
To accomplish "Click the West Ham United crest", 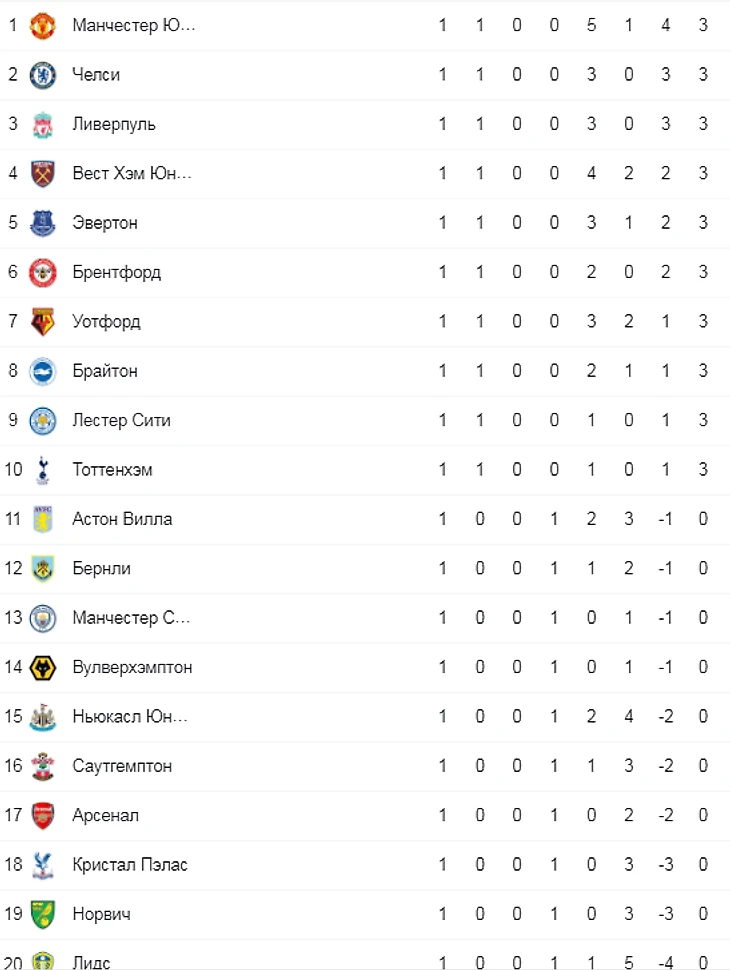I will pos(43,173).
